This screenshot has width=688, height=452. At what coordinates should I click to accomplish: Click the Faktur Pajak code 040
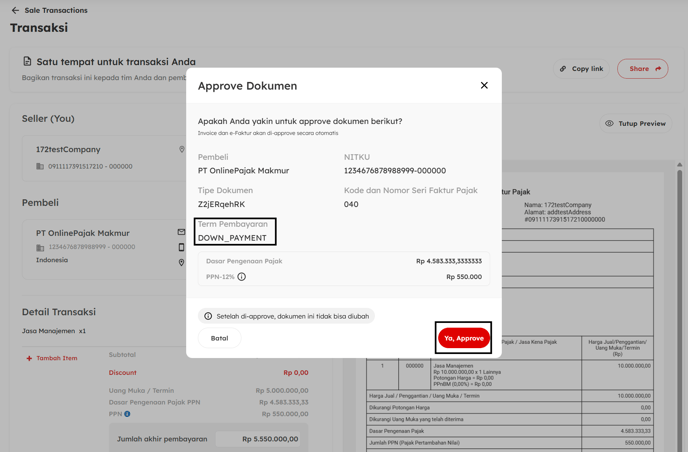coord(351,204)
